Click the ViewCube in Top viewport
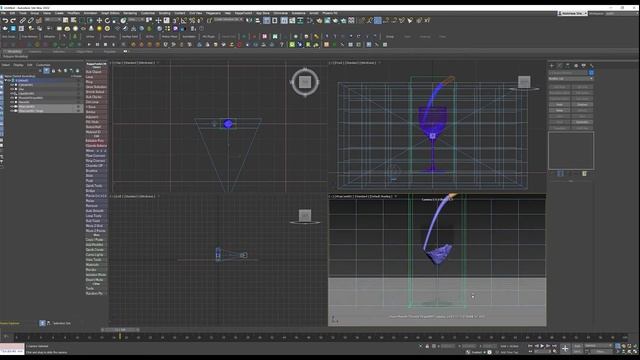Viewport: 640px width, 360px height. (x=305, y=82)
